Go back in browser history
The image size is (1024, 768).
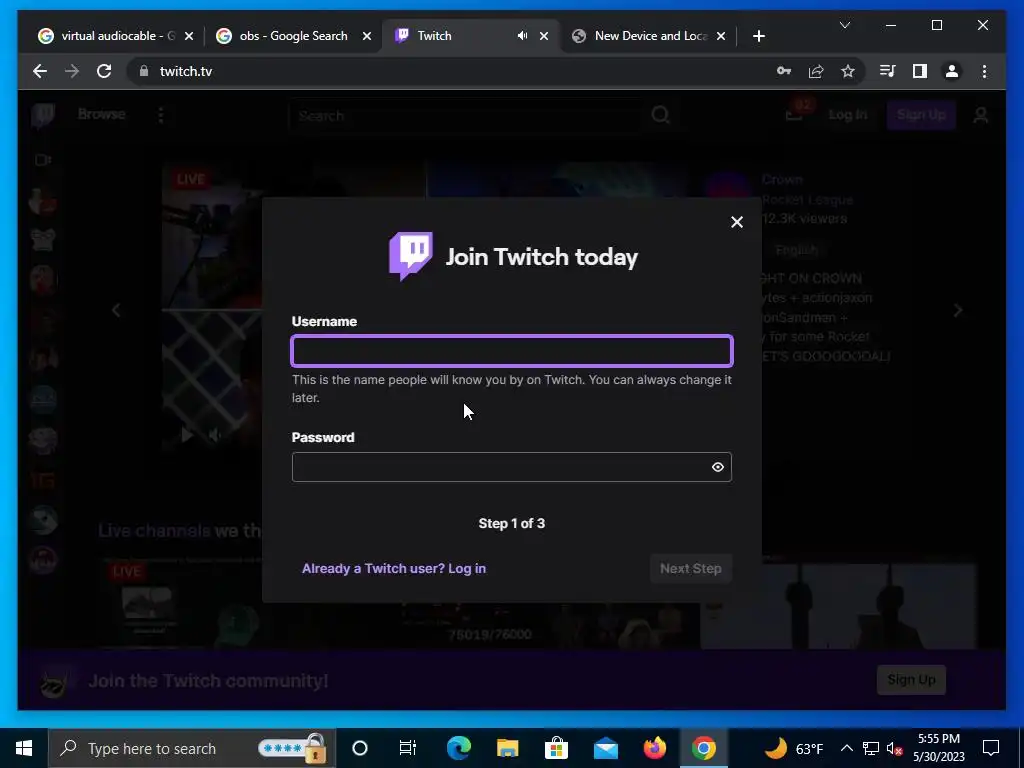pos(40,71)
